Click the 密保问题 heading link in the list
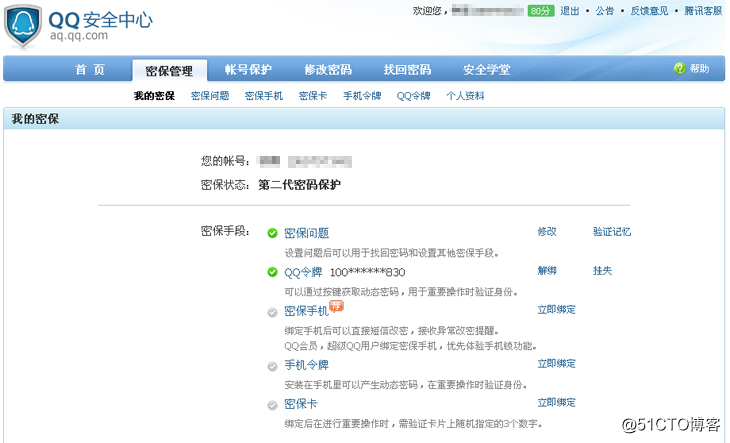Image resolution: width=730 pixels, height=443 pixels. 307,233
